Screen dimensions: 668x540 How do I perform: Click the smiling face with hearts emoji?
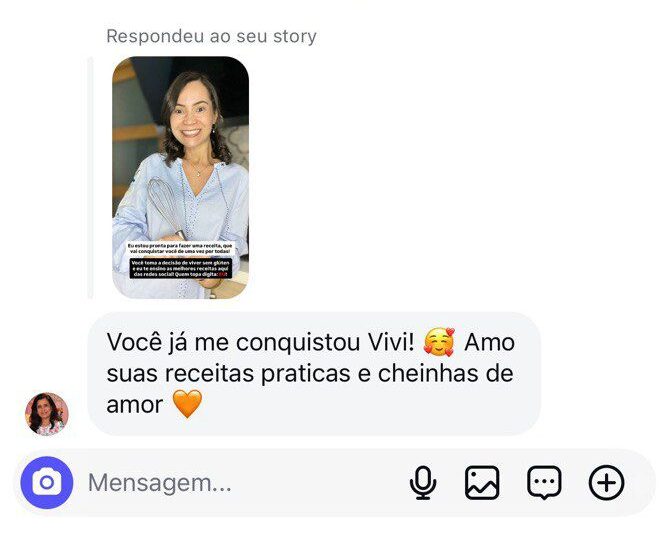439,342
